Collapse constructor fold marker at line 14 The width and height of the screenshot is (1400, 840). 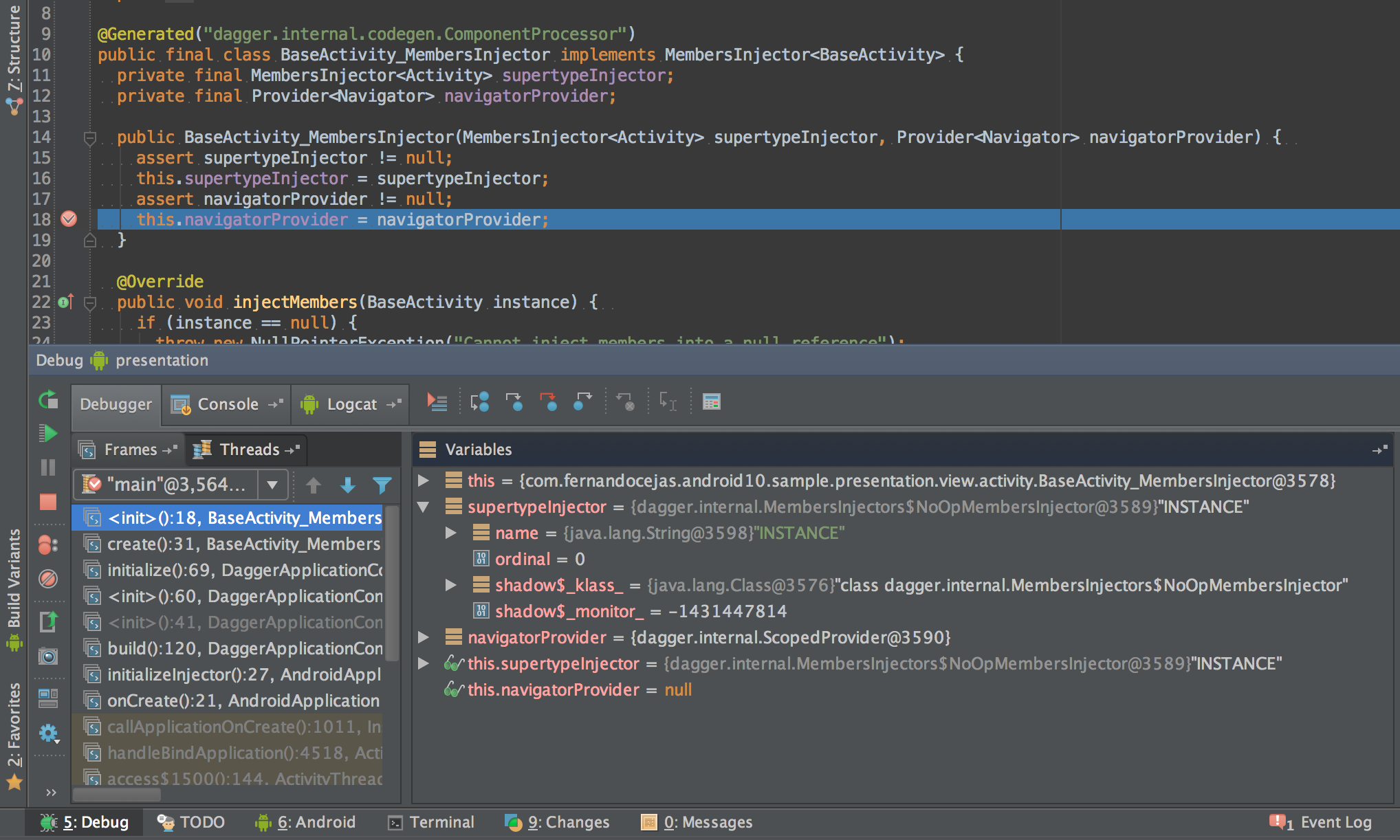[x=89, y=138]
